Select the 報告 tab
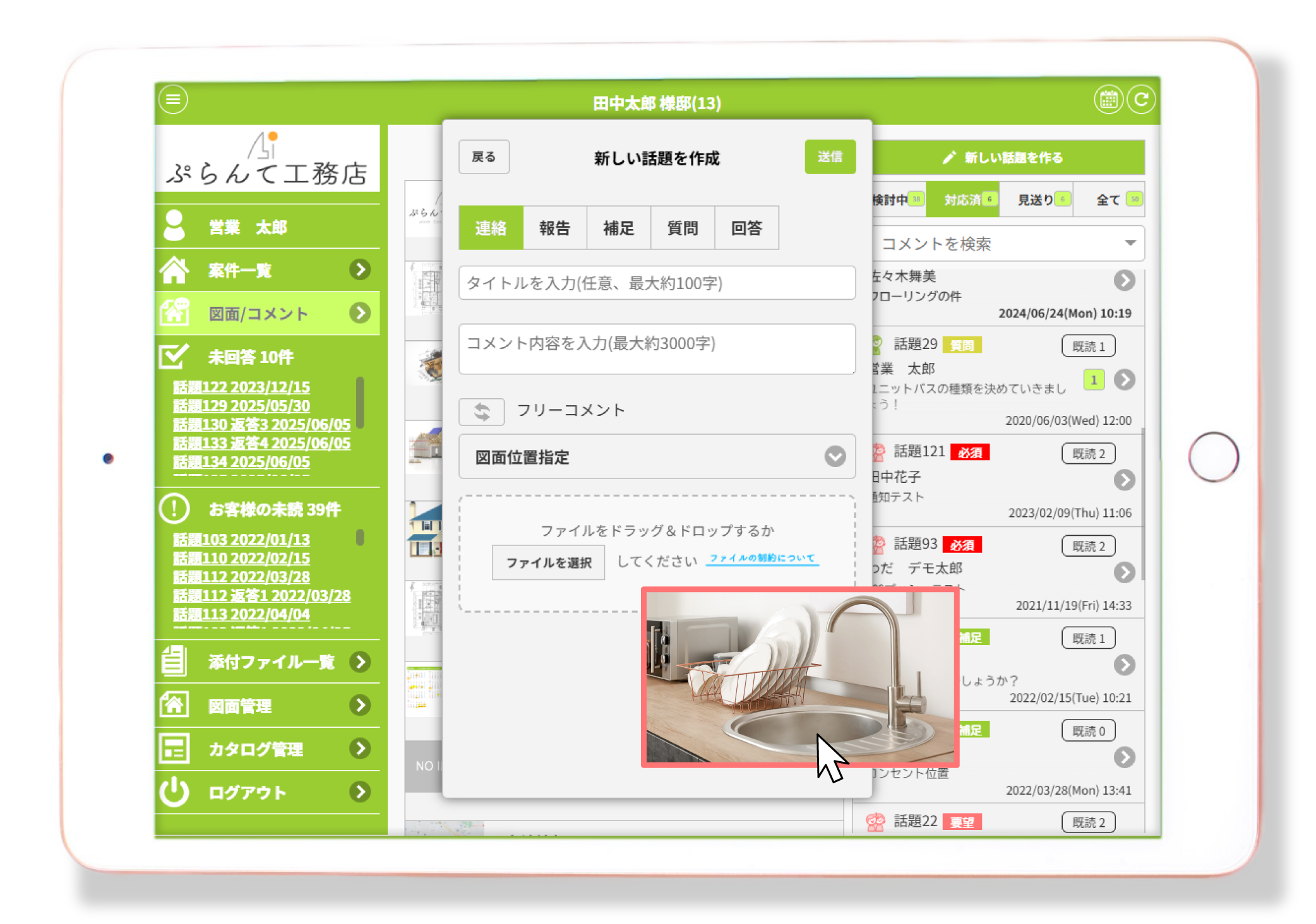Image resolution: width=1316 pixels, height=924 pixels. pyautogui.click(x=554, y=228)
